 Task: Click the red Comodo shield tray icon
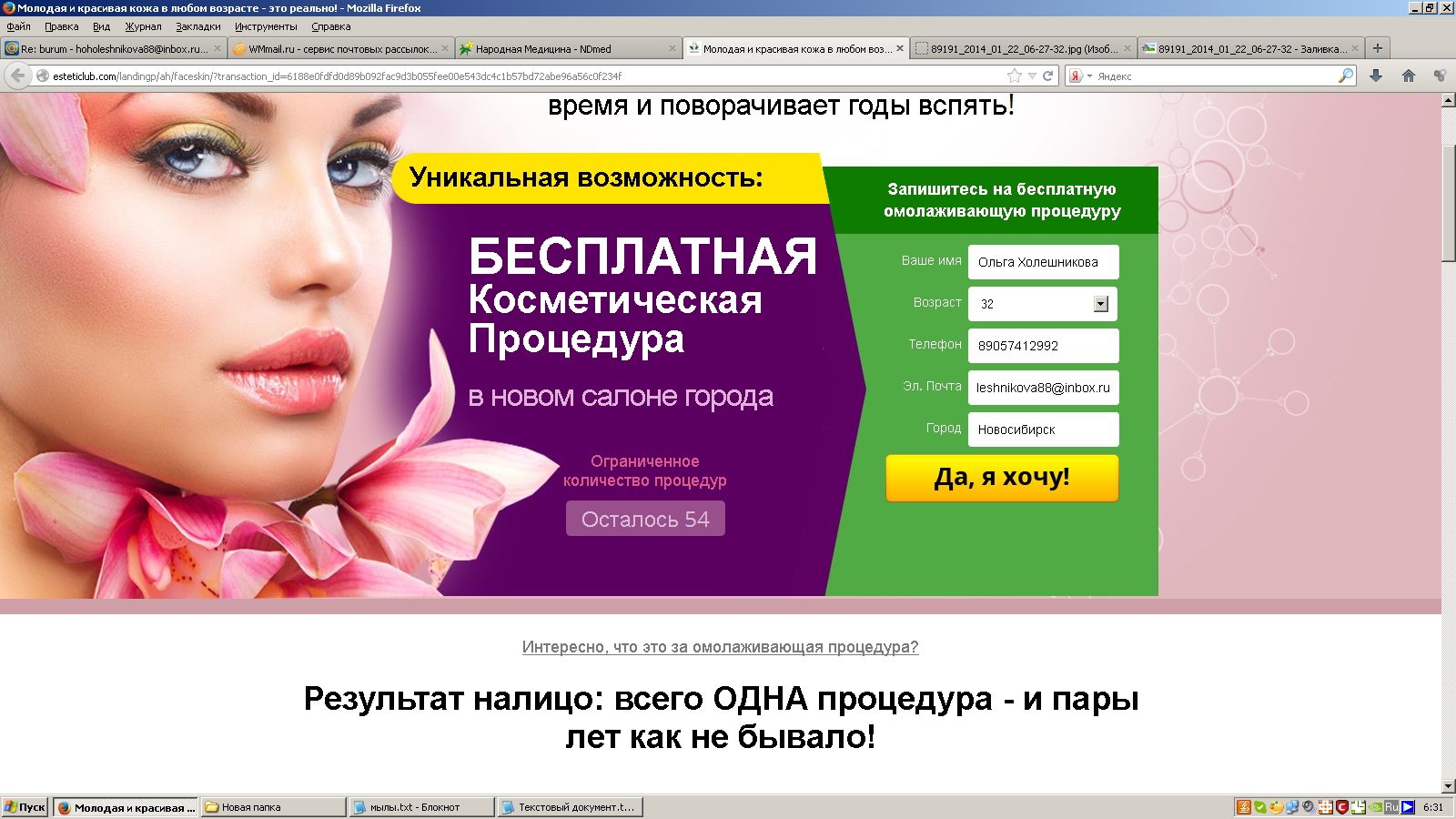(1341, 807)
